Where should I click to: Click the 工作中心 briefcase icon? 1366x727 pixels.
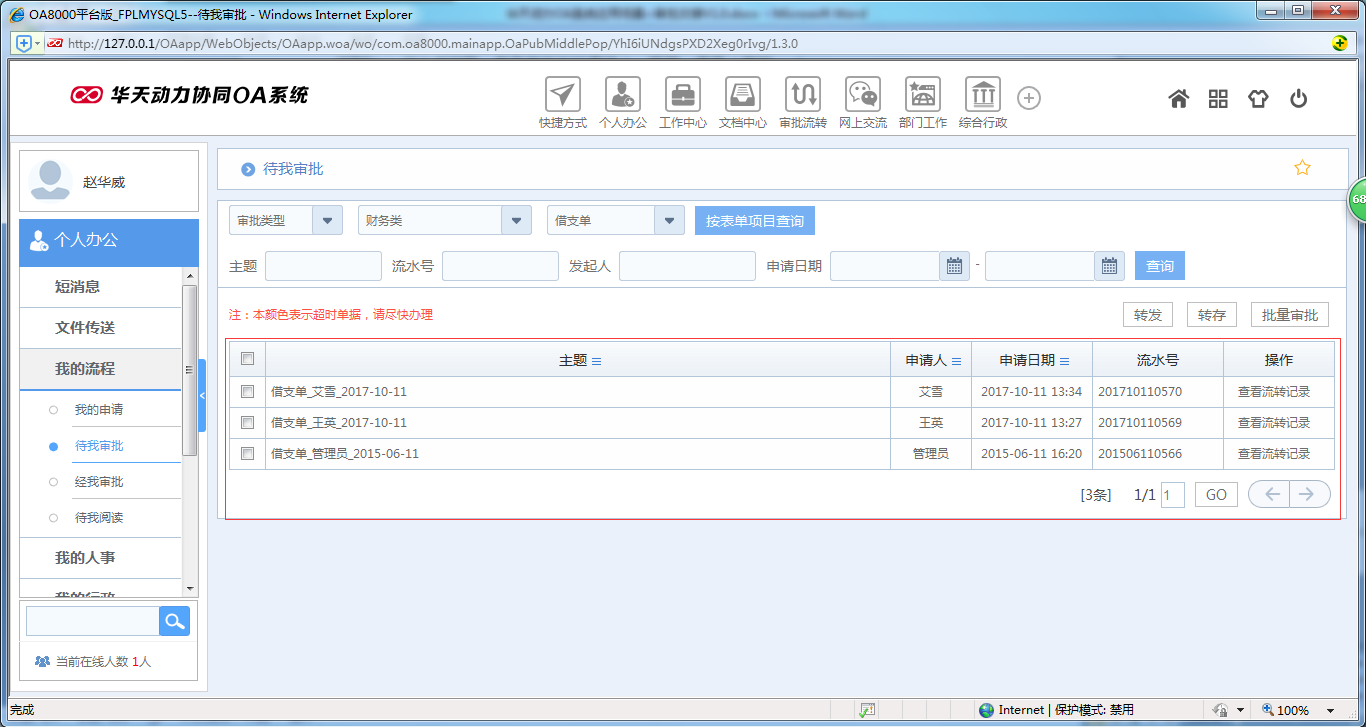pyautogui.click(x=683, y=95)
